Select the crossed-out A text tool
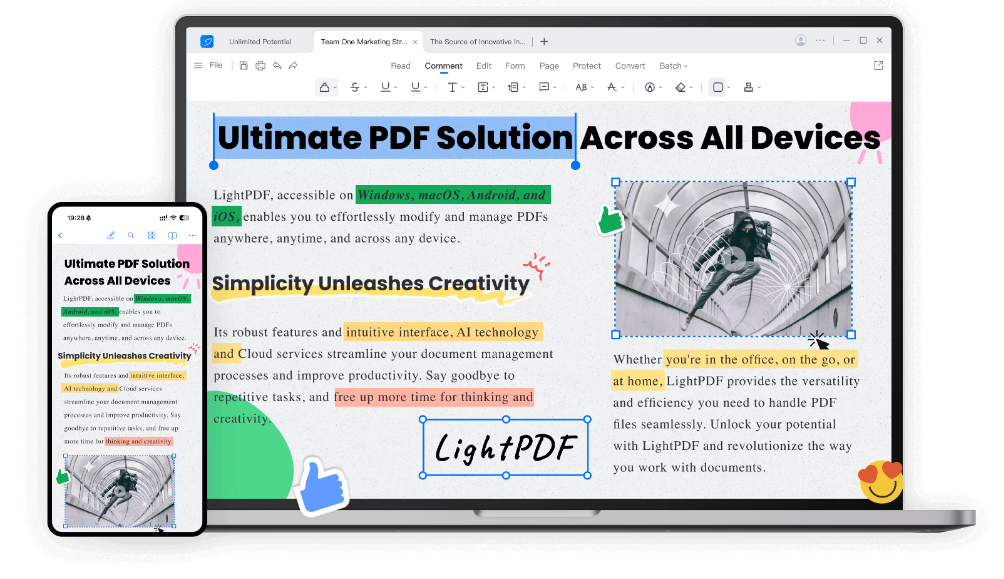1004x579 pixels. [x=611, y=87]
